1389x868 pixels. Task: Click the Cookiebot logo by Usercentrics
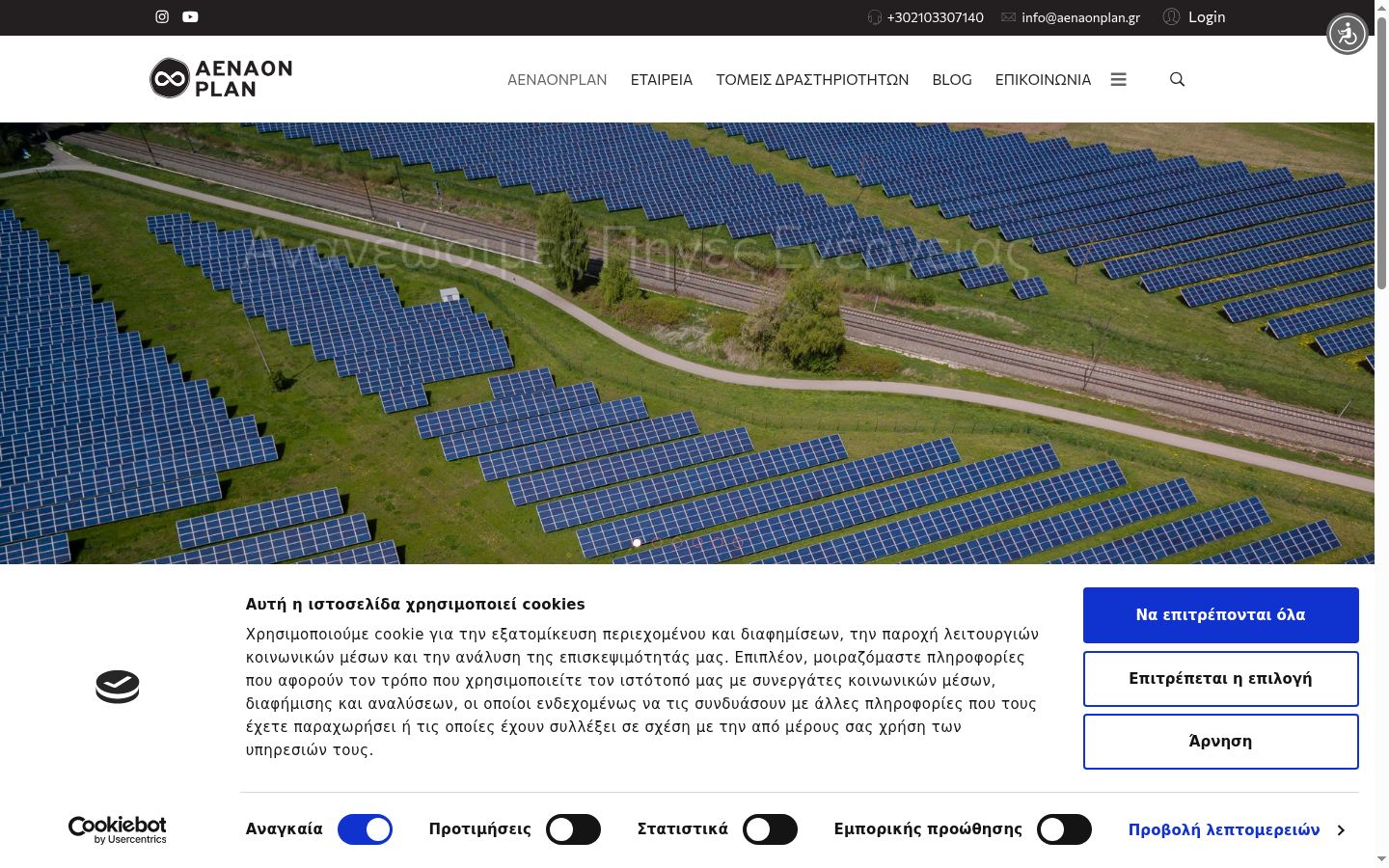(117, 829)
